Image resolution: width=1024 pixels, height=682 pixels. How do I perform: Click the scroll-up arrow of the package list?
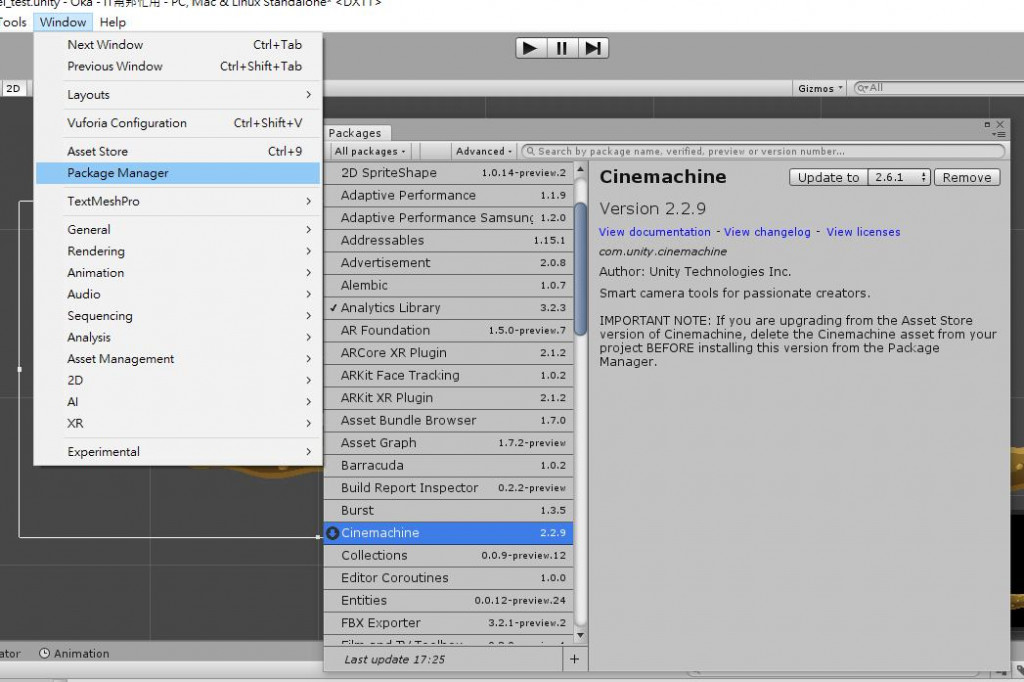tap(580, 170)
